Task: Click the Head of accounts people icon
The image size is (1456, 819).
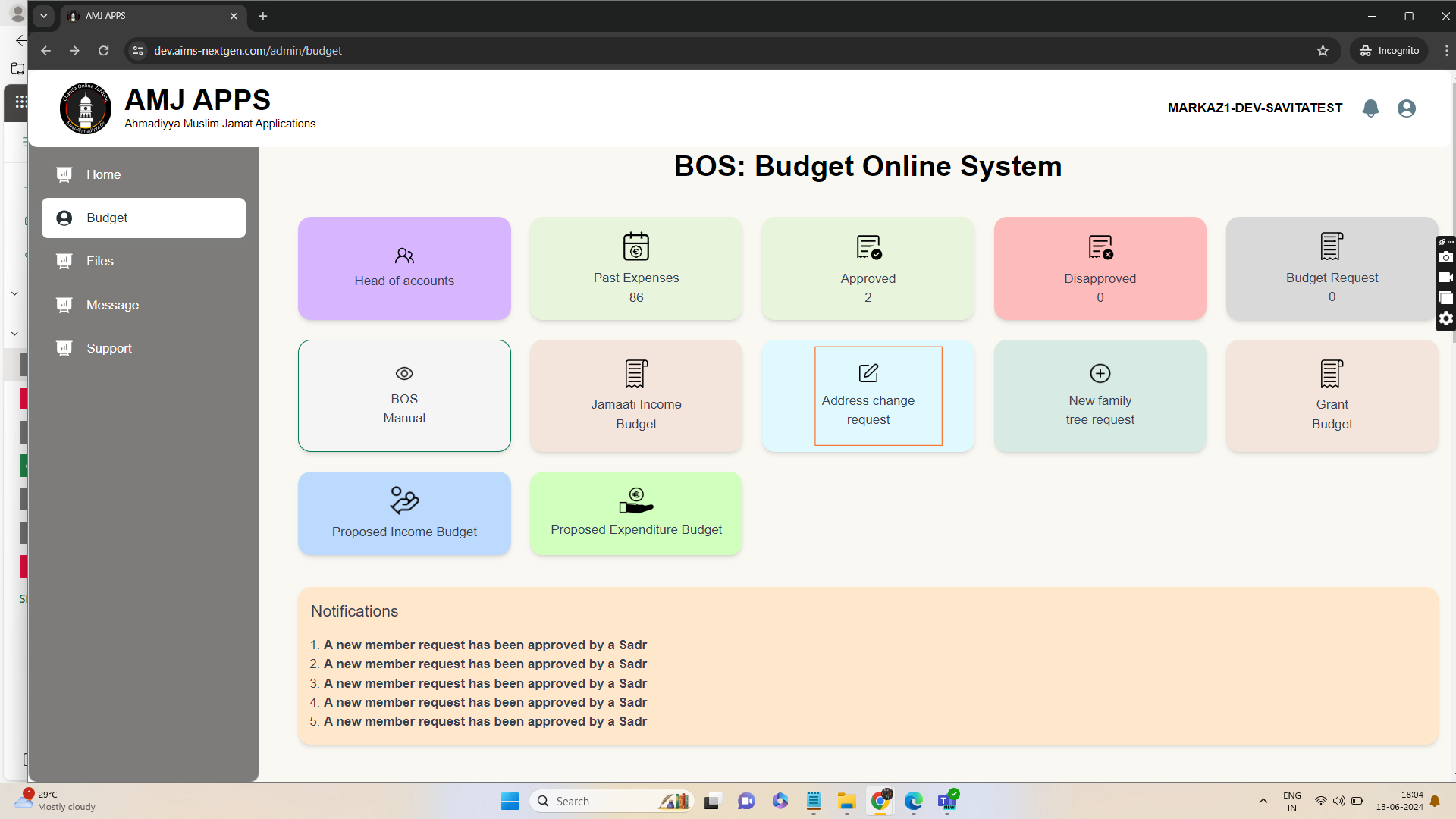Action: click(404, 256)
